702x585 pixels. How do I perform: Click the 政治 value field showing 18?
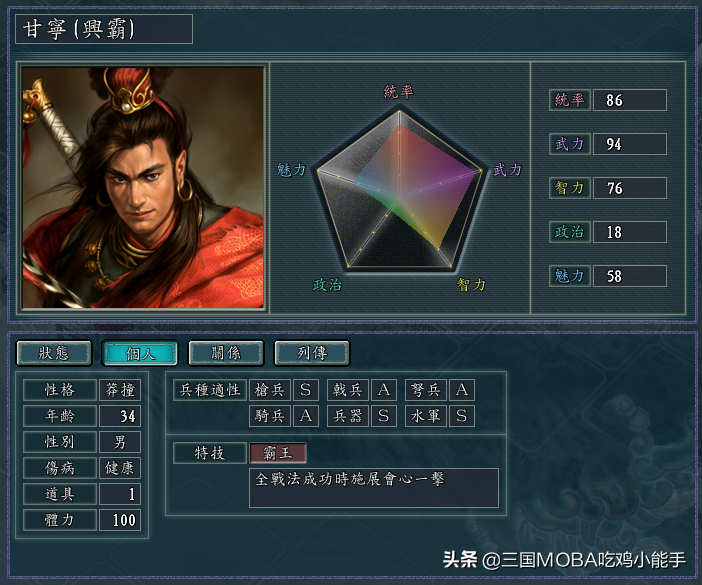pyautogui.click(x=629, y=232)
